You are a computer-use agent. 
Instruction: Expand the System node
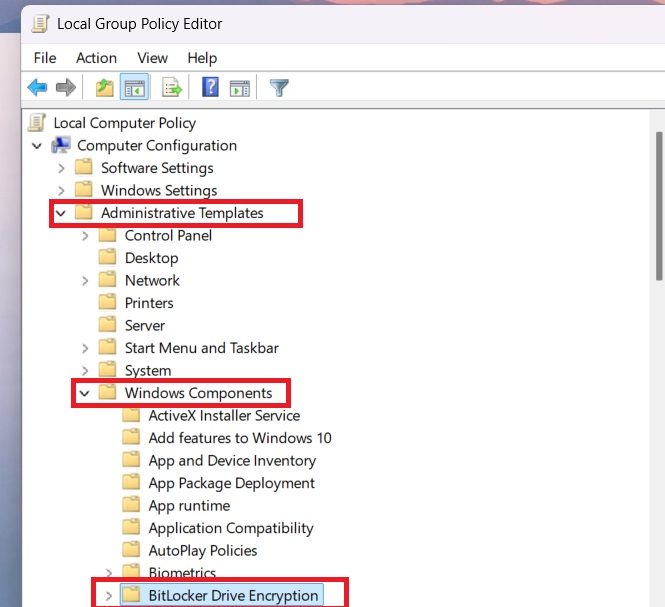(x=85, y=371)
